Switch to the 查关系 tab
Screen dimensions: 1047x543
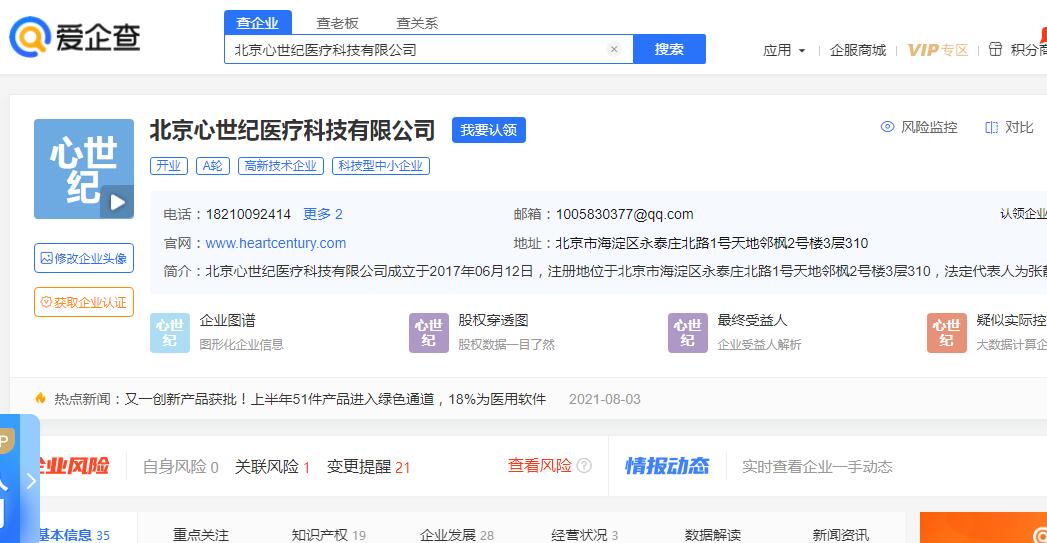click(x=417, y=23)
